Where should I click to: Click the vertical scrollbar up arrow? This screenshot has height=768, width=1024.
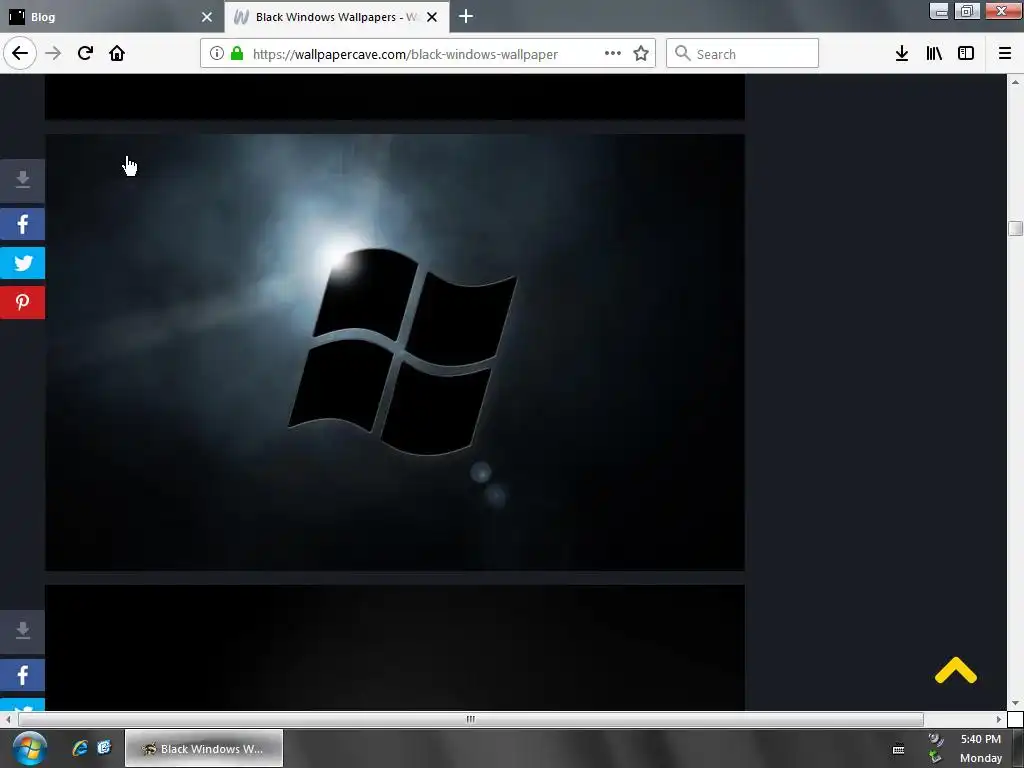pyautogui.click(x=1016, y=82)
